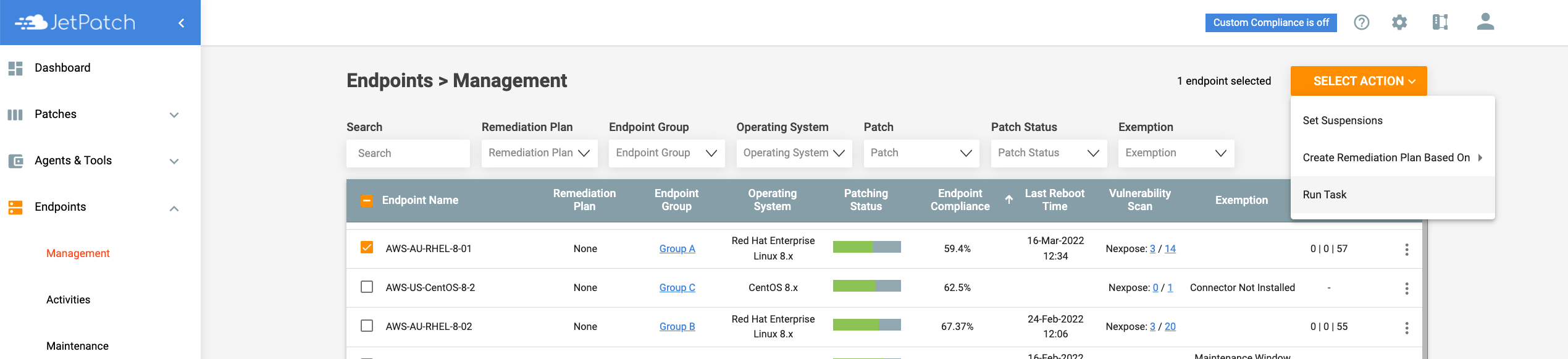Click the Endpoints sidebar icon
This screenshot has width=1568, height=359.
point(15,207)
